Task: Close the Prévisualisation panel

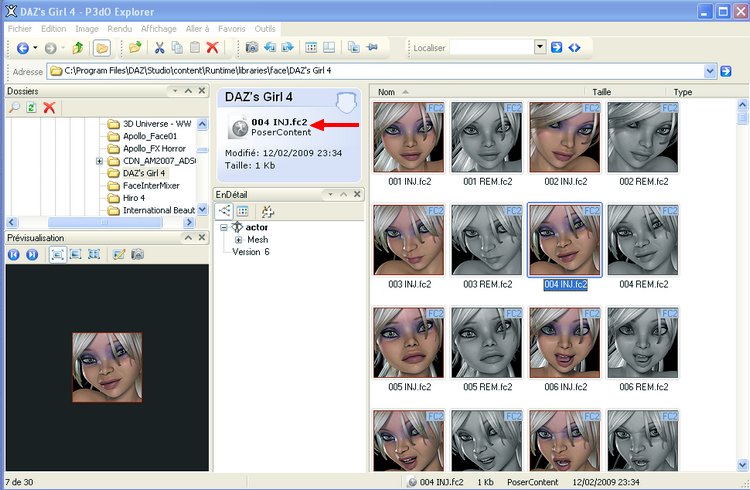Action: (x=202, y=238)
